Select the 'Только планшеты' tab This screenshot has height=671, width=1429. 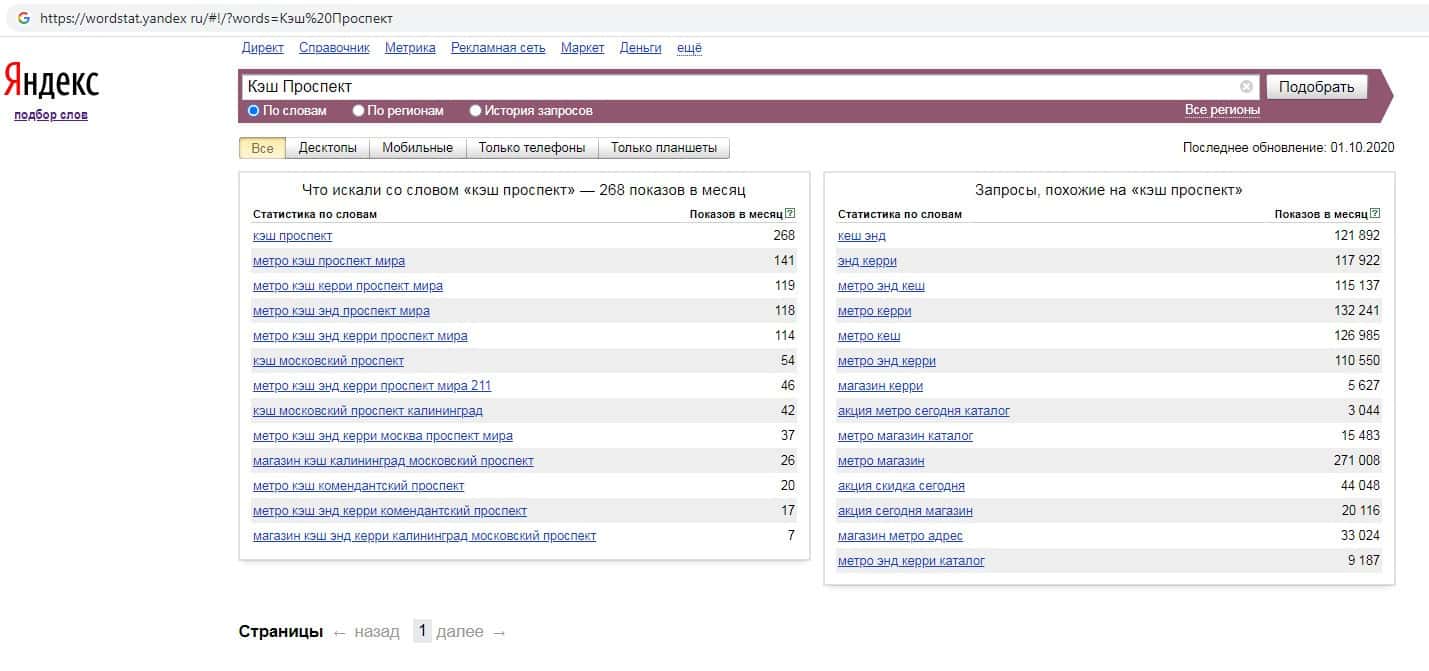pyautogui.click(x=663, y=148)
